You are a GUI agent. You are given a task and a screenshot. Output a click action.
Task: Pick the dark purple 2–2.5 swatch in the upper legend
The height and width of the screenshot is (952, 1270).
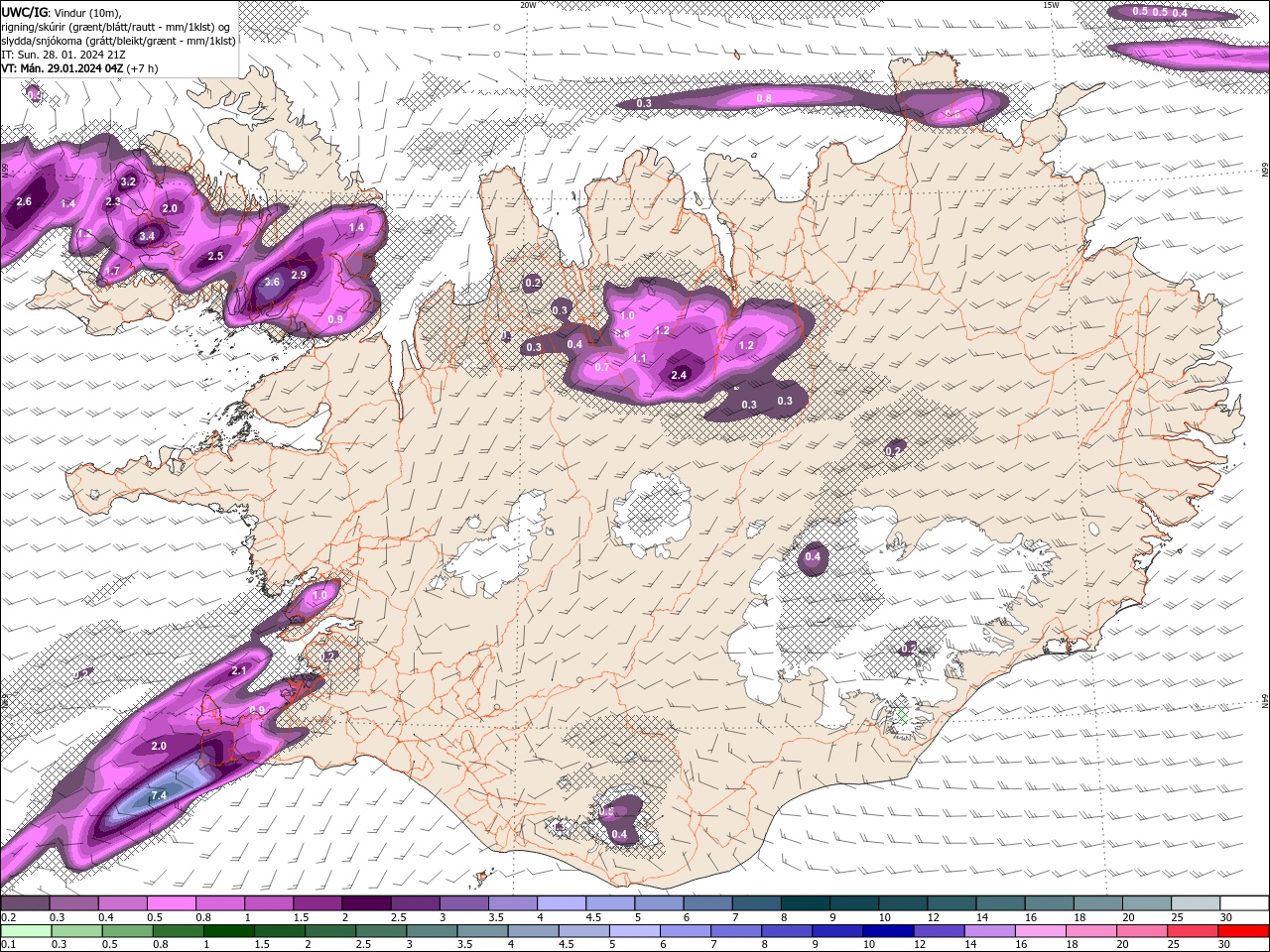[x=366, y=903]
